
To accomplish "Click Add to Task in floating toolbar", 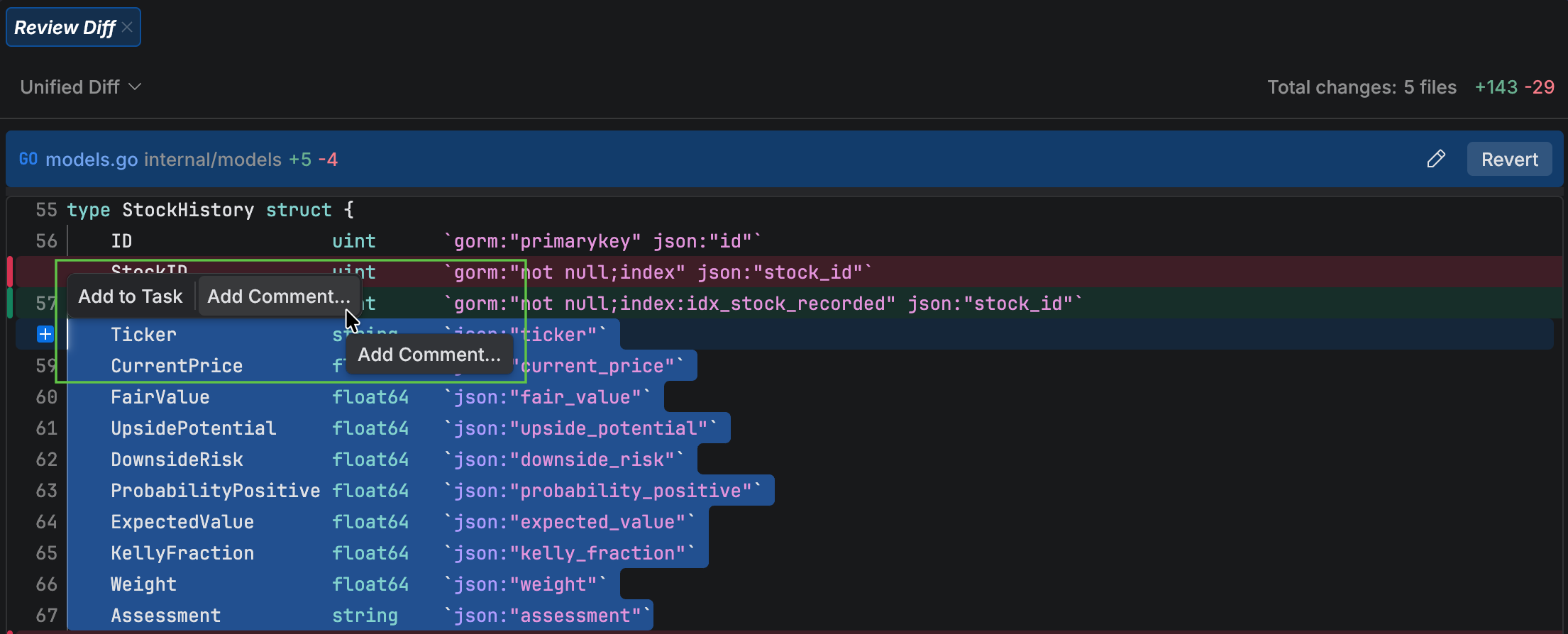I will pyautogui.click(x=131, y=296).
